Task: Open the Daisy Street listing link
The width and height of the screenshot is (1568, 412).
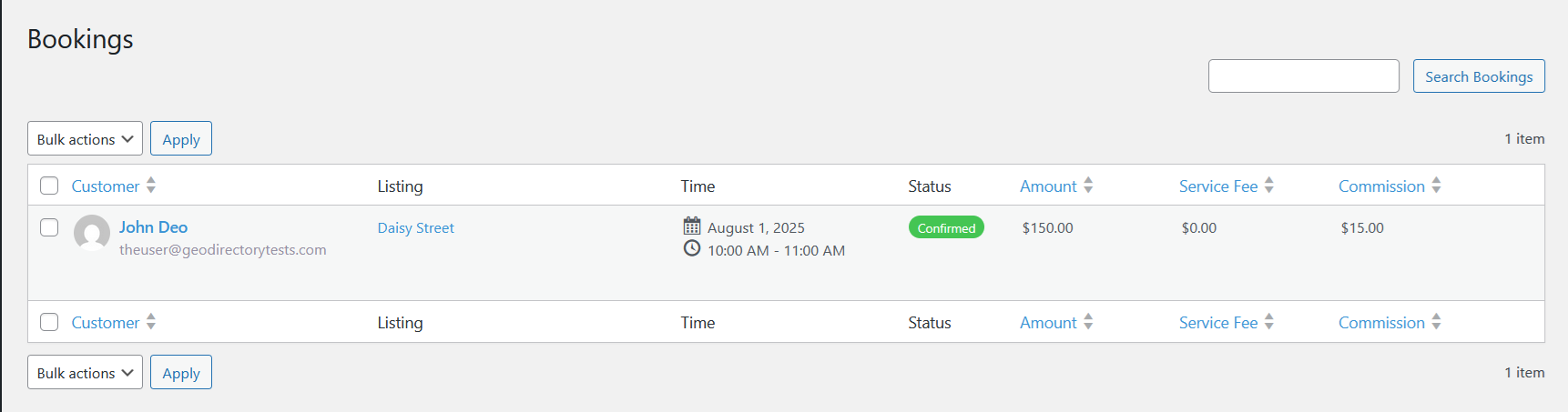Action: tap(415, 228)
